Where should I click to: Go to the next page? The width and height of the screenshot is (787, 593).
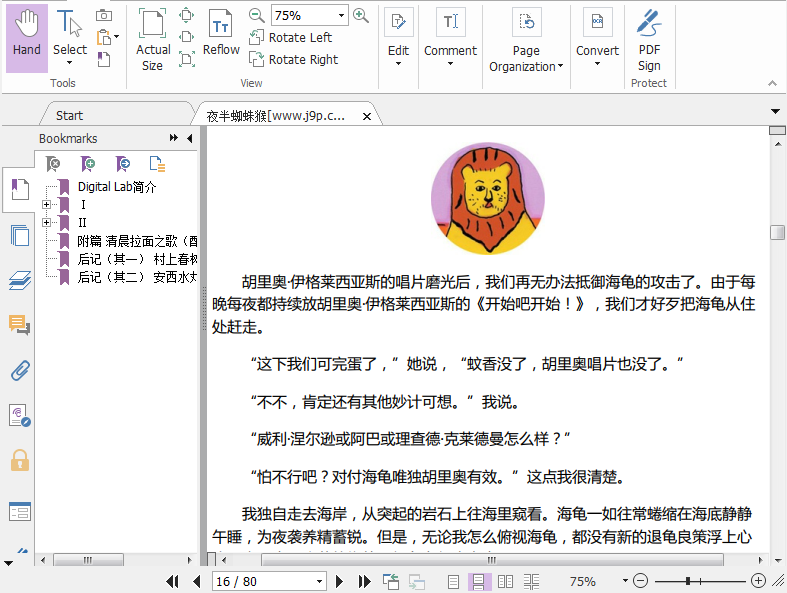tap(340, 581)
